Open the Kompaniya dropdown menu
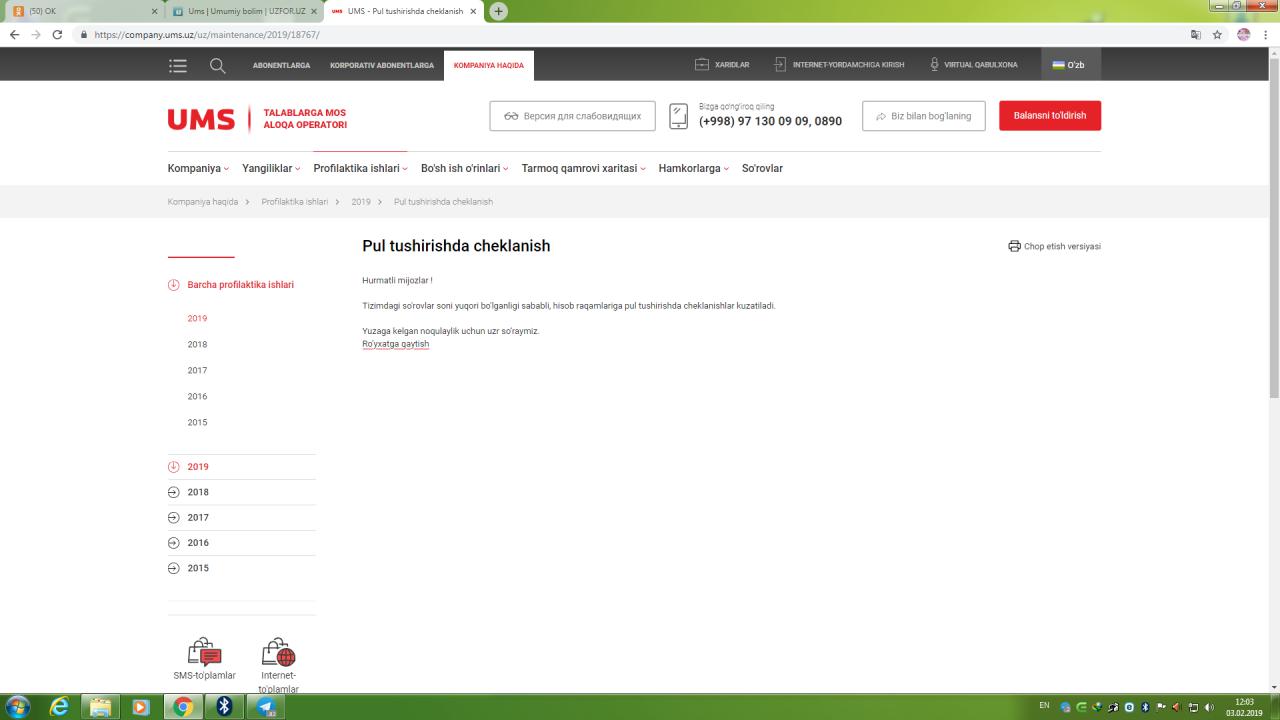The width and height of the screenshot is (1280, 720). coord(198,168)
